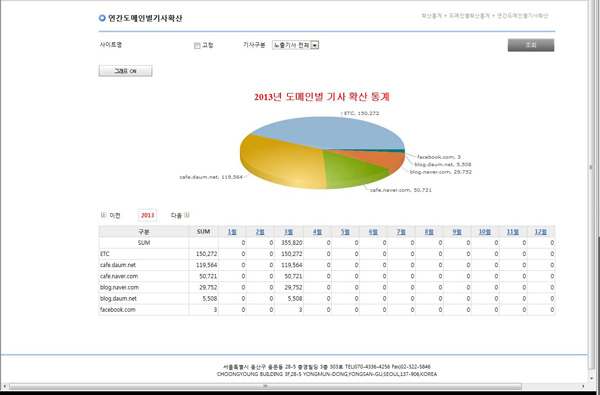This screenshot has width=600, height=395.
Task: Click the 조회 search button
Action: tap(531, 45)
